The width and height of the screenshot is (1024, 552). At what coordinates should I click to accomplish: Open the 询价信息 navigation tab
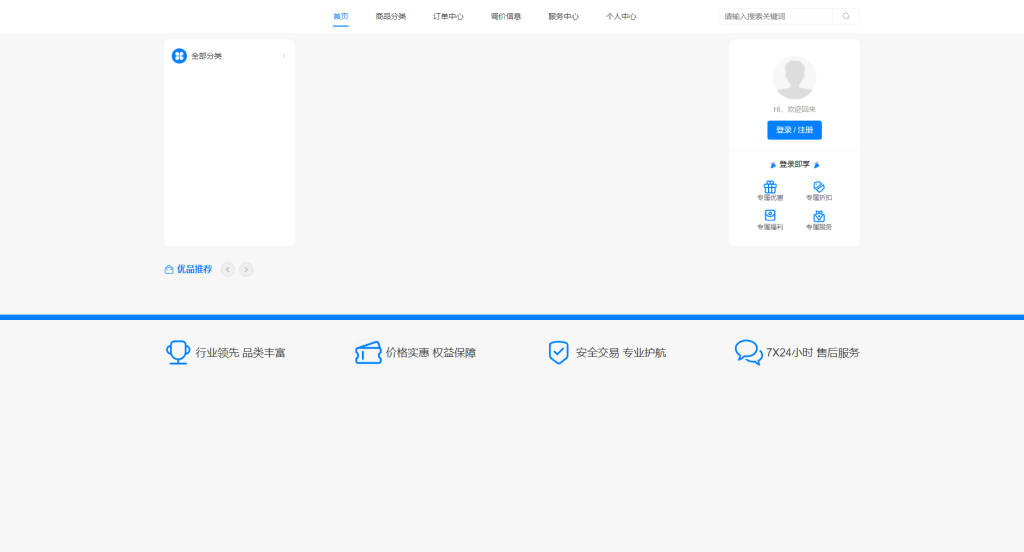(506, 16)
